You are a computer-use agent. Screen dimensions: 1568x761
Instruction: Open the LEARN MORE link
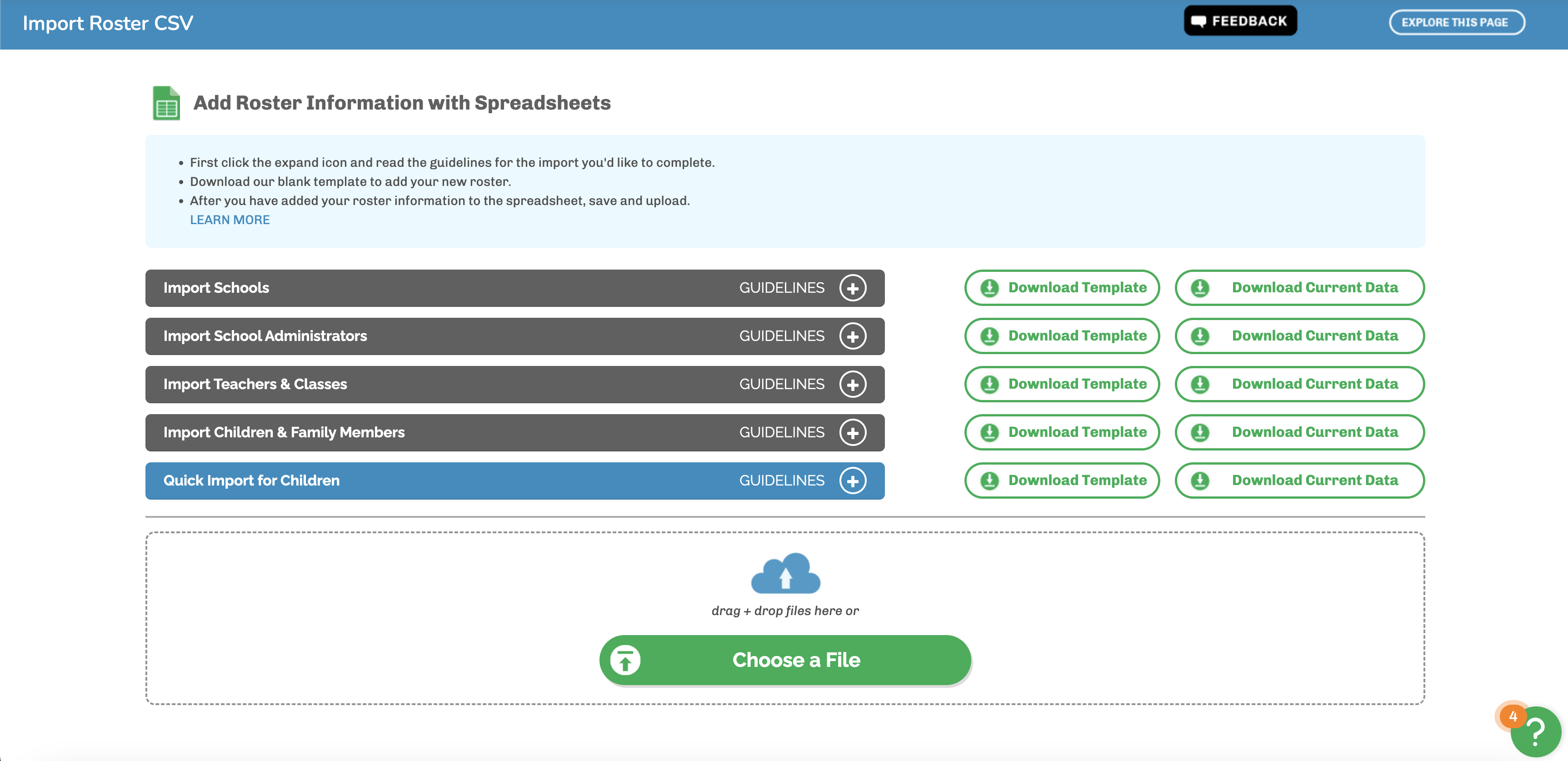click(x=230, y=220)
